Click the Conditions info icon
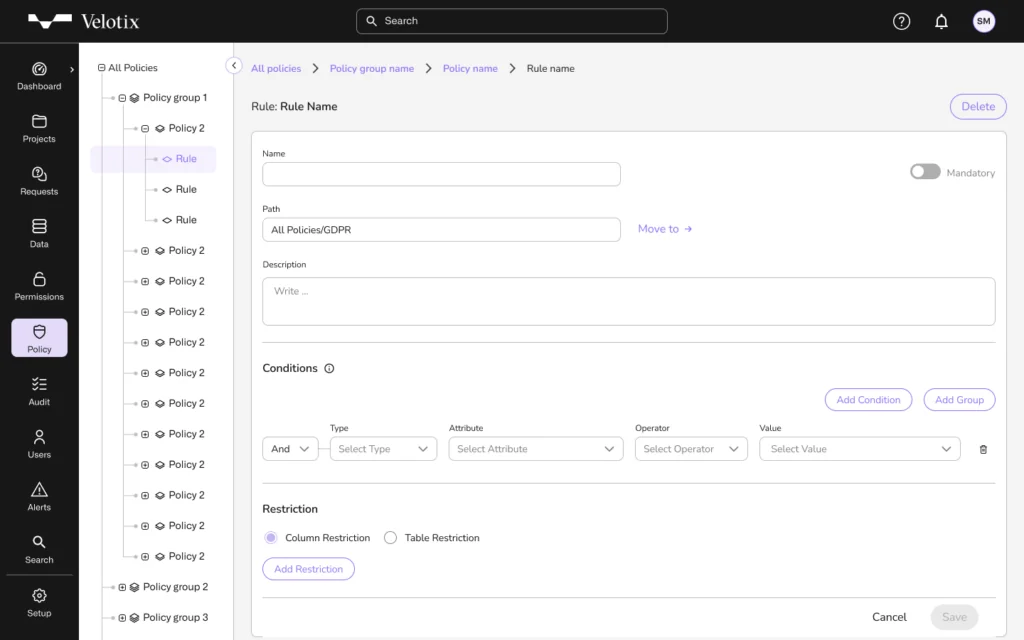 [x=329, y=368]
